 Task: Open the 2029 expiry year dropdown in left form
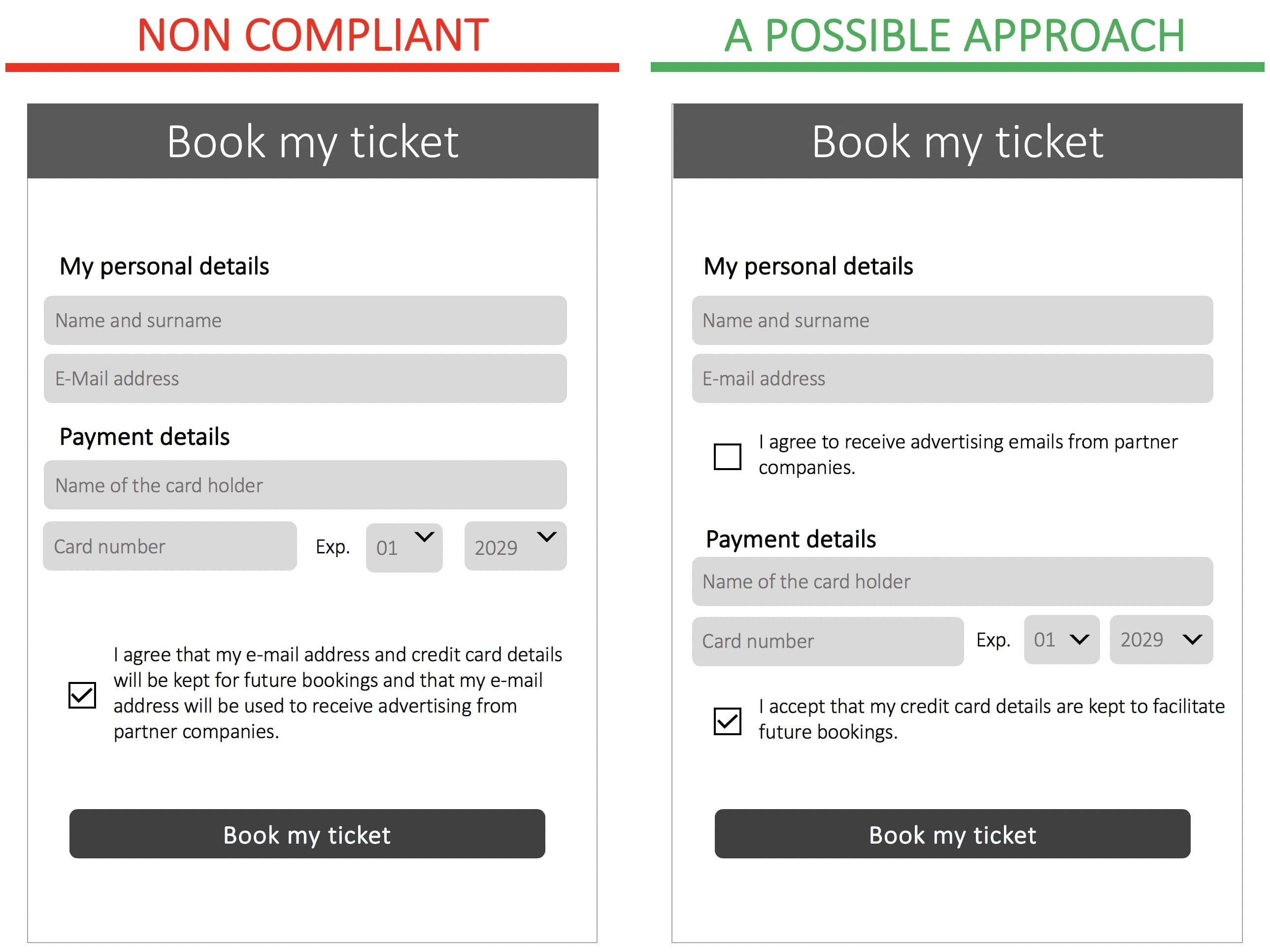tap(516, 546)
